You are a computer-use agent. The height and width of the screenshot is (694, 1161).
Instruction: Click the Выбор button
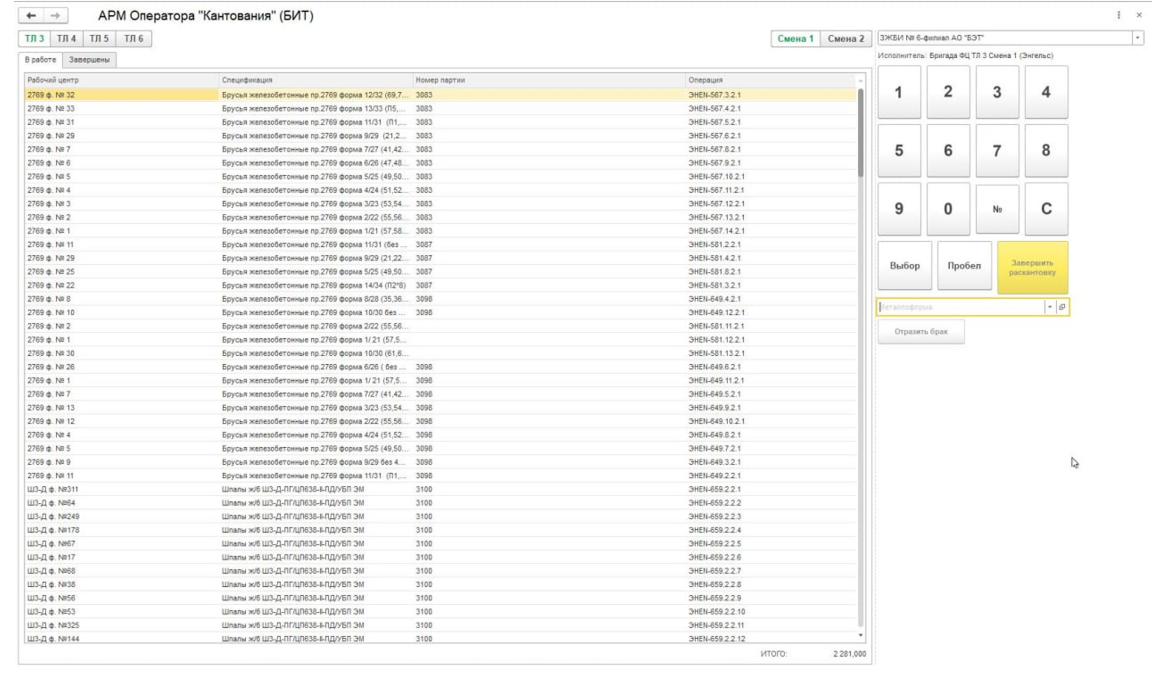(x=905, y=266)
